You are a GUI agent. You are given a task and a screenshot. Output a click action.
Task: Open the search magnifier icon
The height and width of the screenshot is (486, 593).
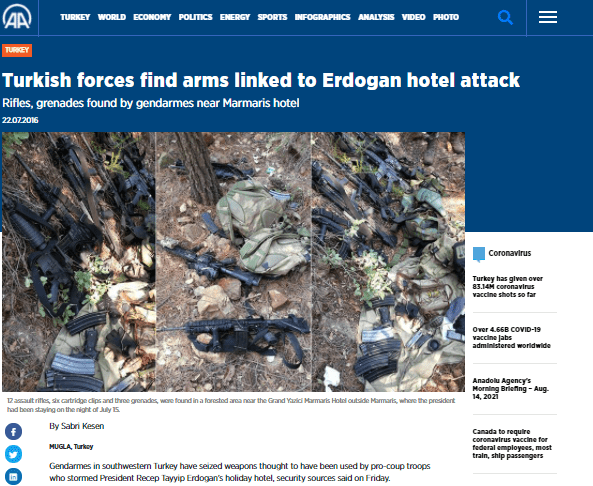click(505, 17)
